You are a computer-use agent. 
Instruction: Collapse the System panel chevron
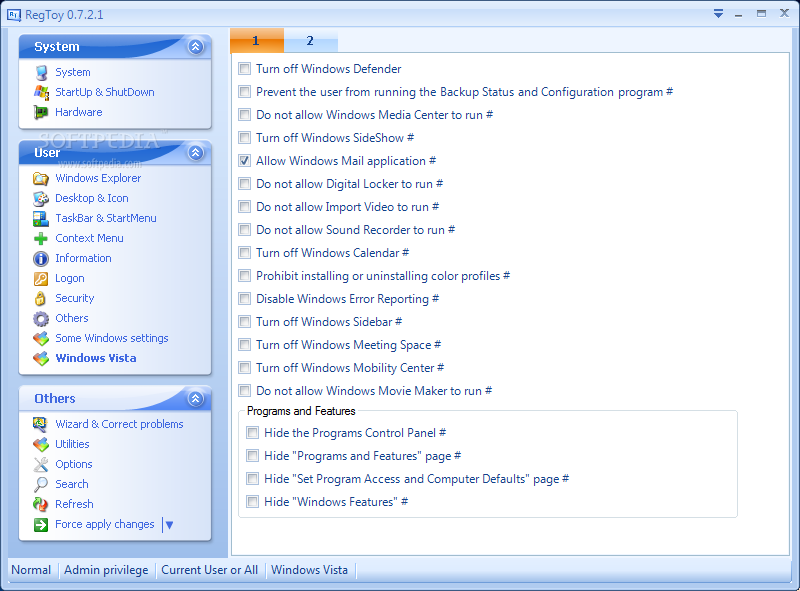coord(196,46)
